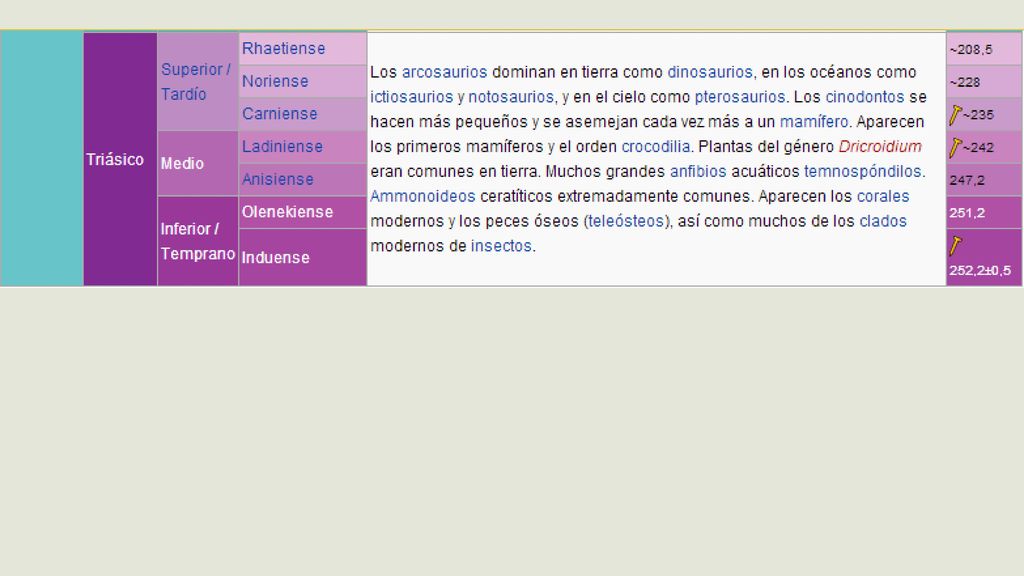
Task: Click the golden spike icon beside ~235
Action: 955,115
